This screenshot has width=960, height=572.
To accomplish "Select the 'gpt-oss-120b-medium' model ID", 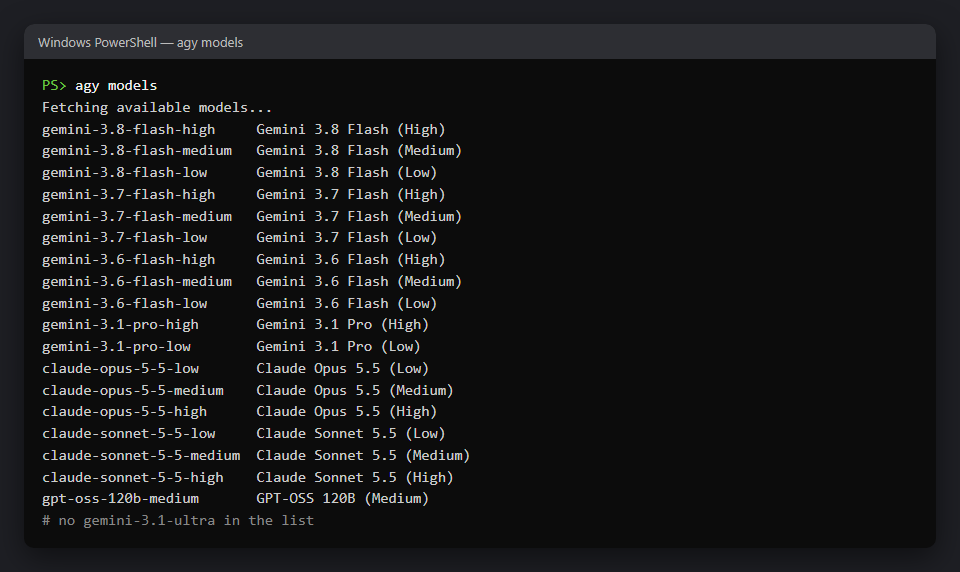I will pos(121,499).
